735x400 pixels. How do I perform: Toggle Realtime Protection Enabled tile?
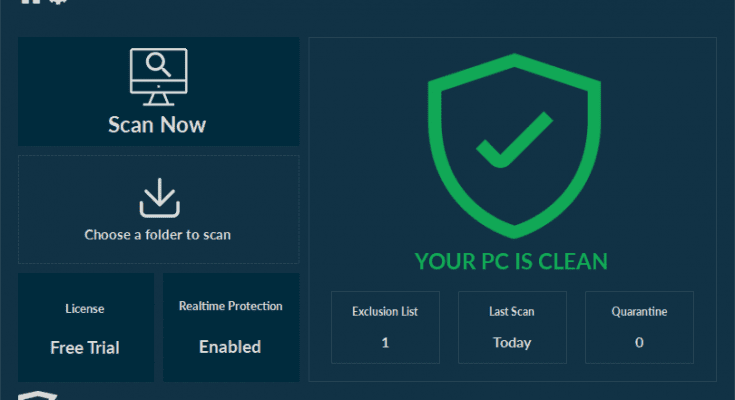point(230,327)
